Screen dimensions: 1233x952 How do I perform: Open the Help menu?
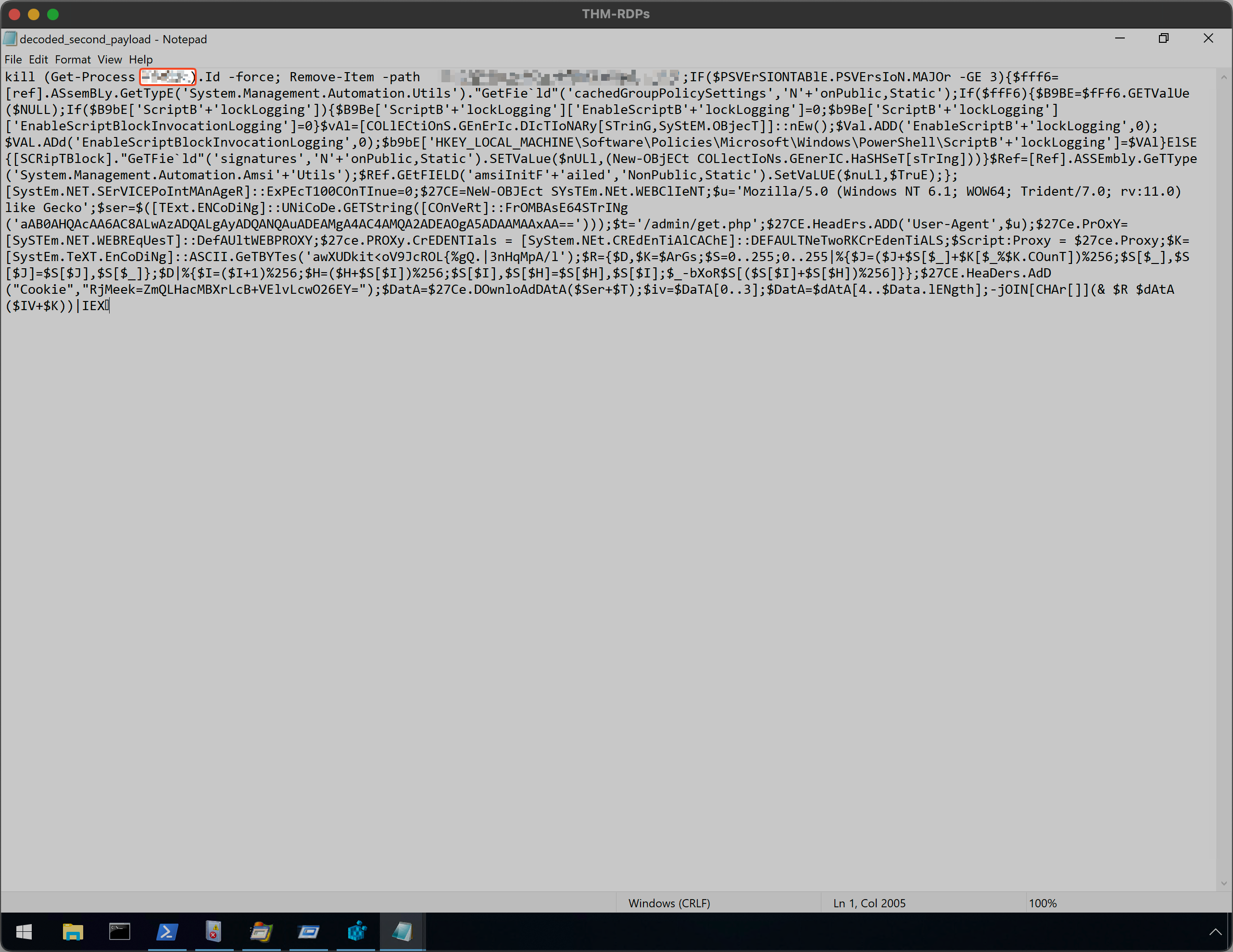[x=140, y=59]
